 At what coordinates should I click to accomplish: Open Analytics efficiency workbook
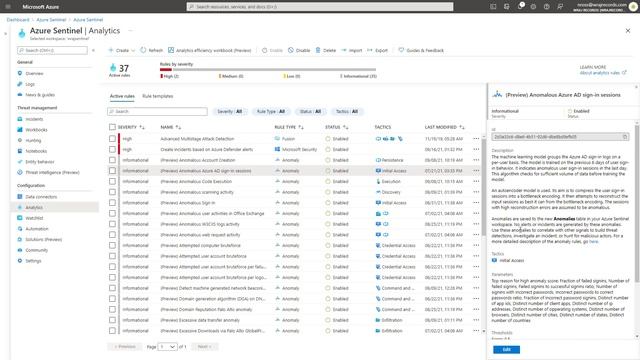pyautogui.click(x=209, y=50)
